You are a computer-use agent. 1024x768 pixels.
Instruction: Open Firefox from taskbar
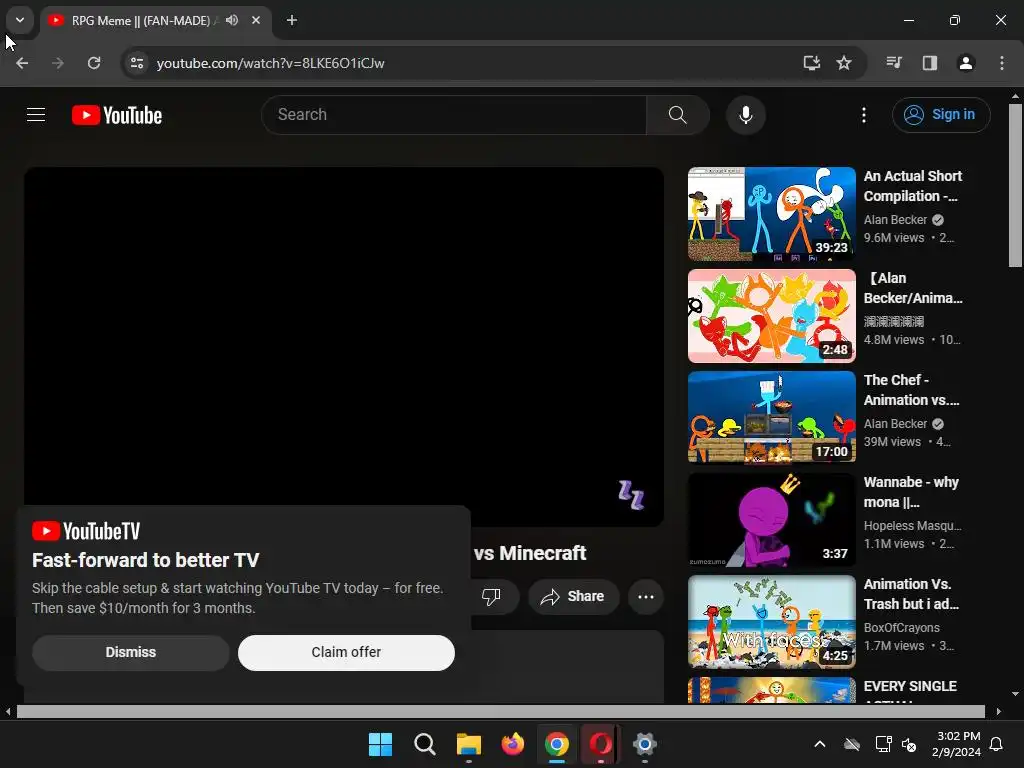[x=513, y=744]
